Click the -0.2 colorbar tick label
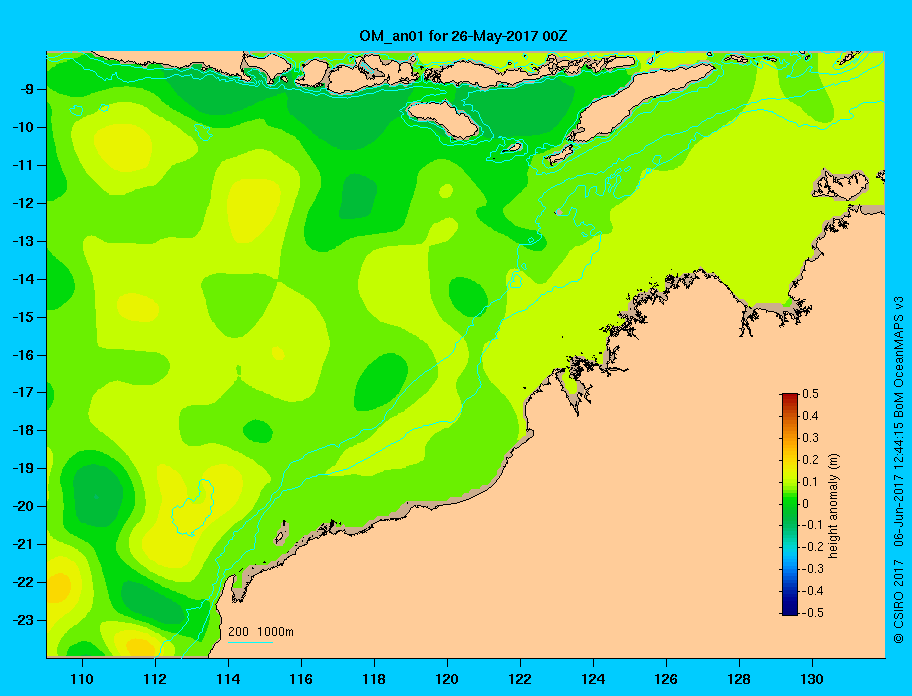 point(812,547)
